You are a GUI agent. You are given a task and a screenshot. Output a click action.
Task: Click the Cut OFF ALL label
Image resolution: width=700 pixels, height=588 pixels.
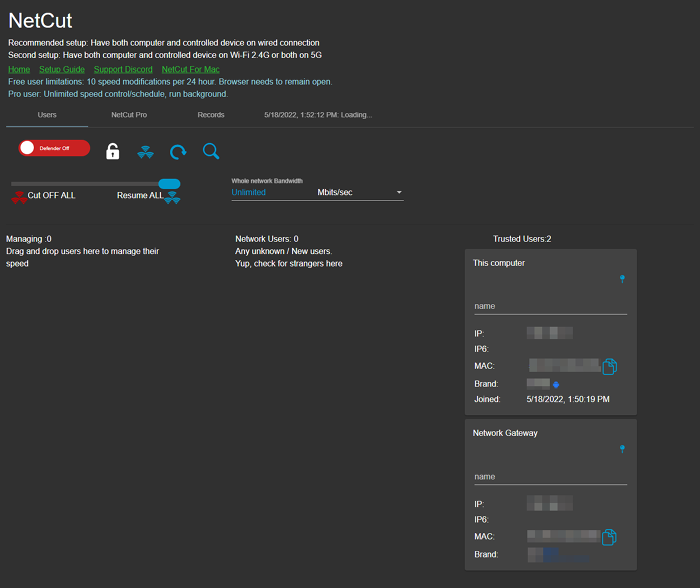[x=51, y=196]
